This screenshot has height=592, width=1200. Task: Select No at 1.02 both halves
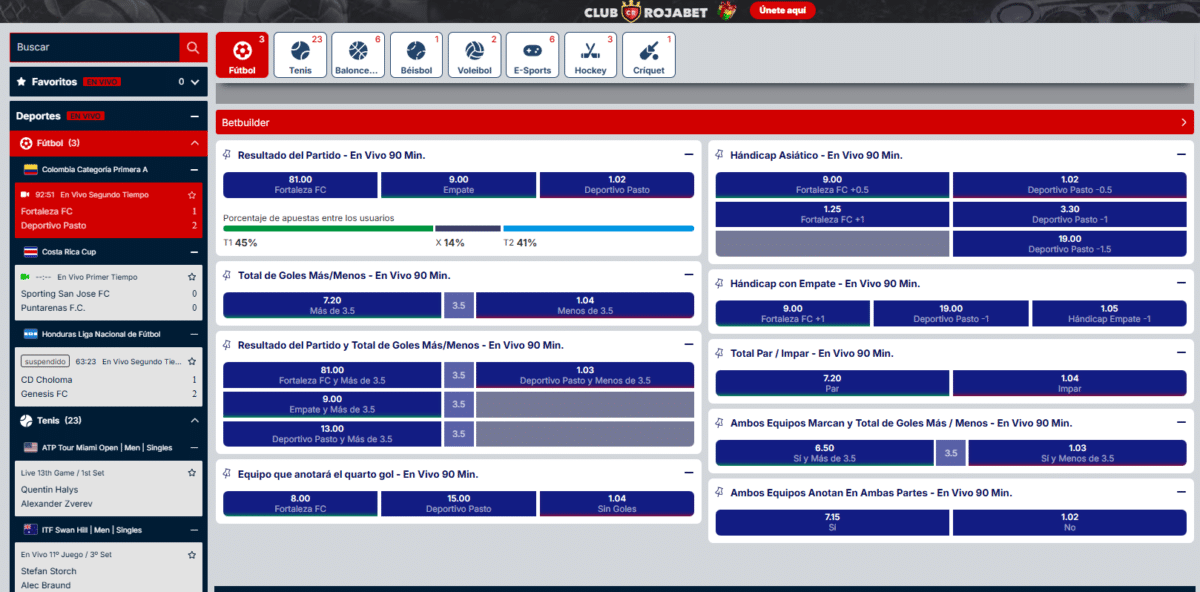point(1069,522)
